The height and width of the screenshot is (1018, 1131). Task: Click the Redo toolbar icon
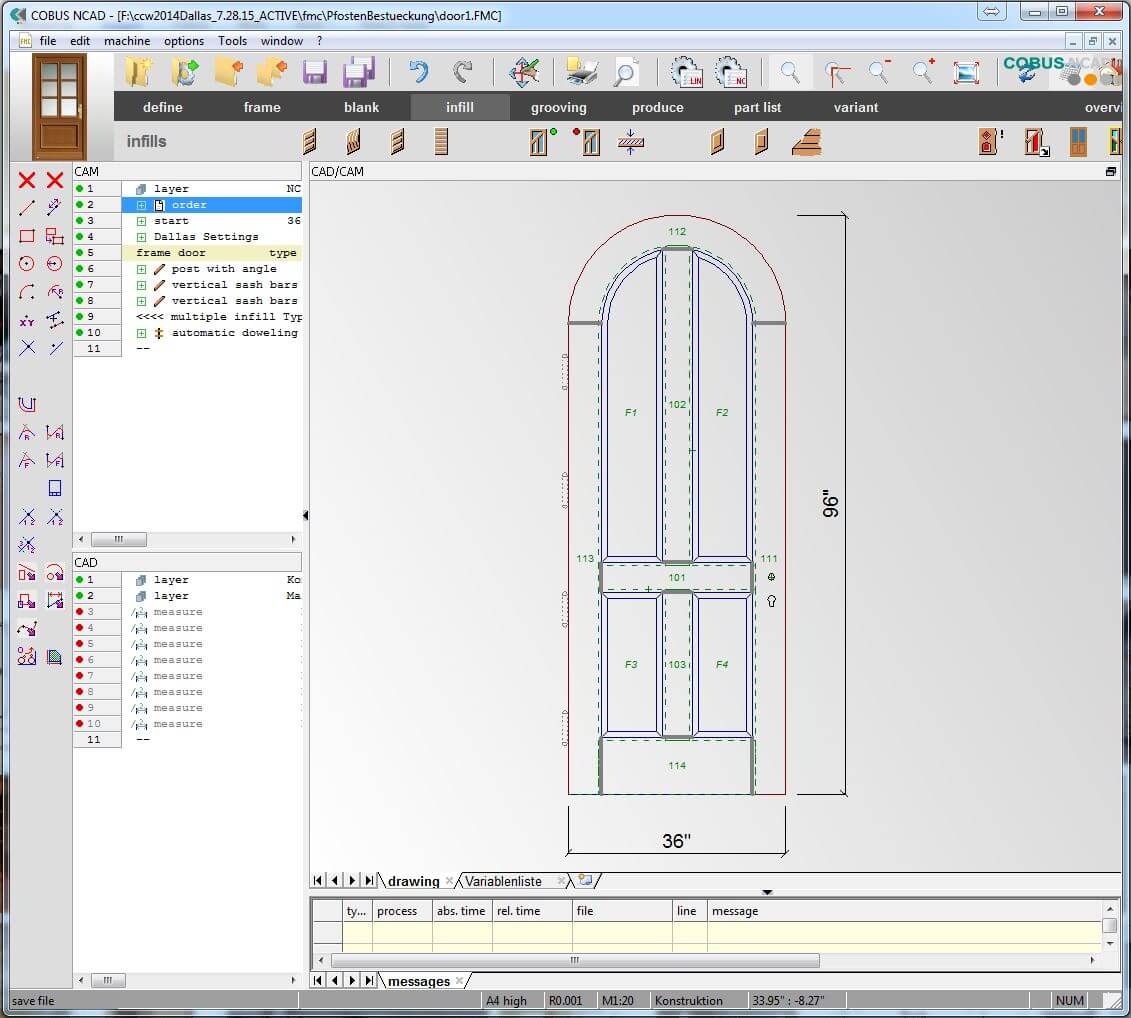coord(464,71)
